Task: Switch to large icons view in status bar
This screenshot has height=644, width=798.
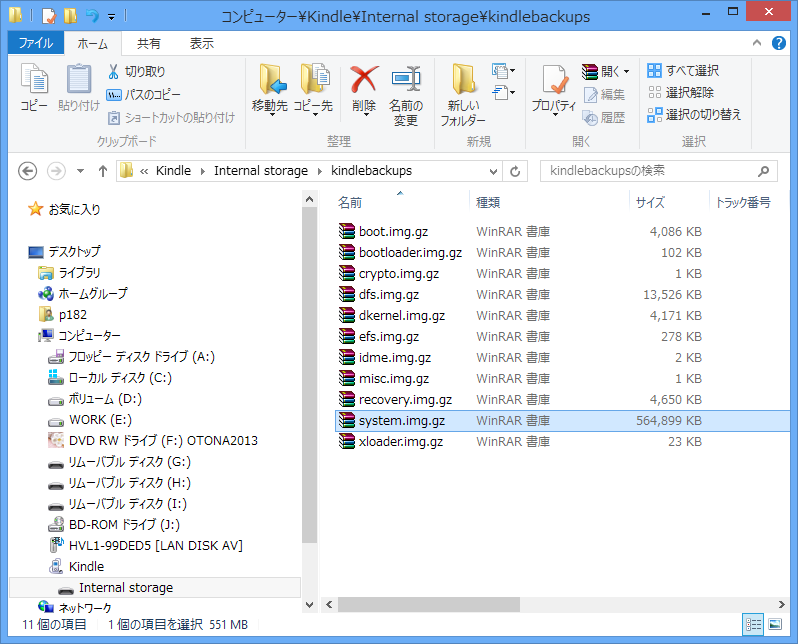Action: click(775, 624)
